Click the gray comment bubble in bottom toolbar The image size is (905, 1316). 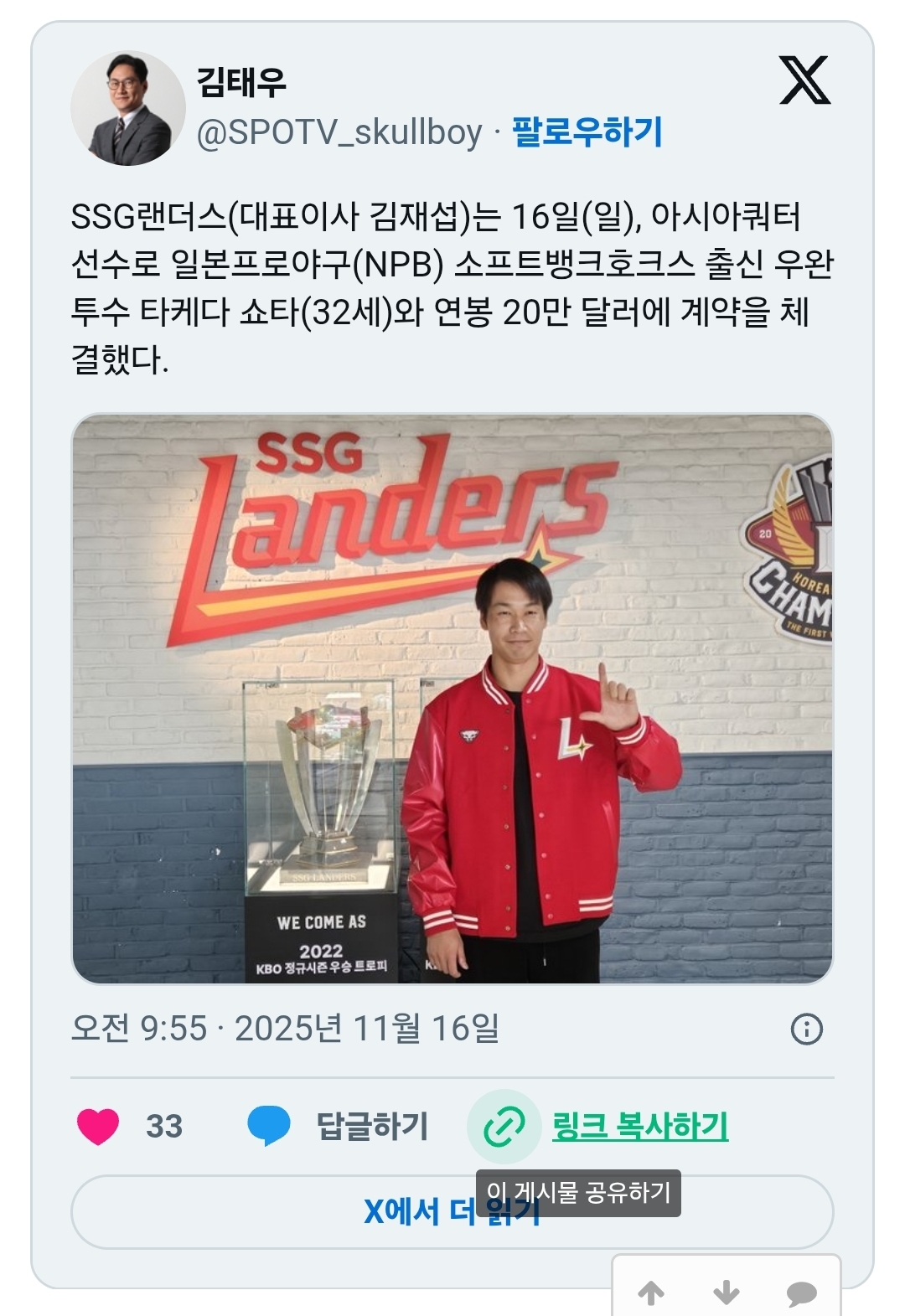tap(802, 1293)
